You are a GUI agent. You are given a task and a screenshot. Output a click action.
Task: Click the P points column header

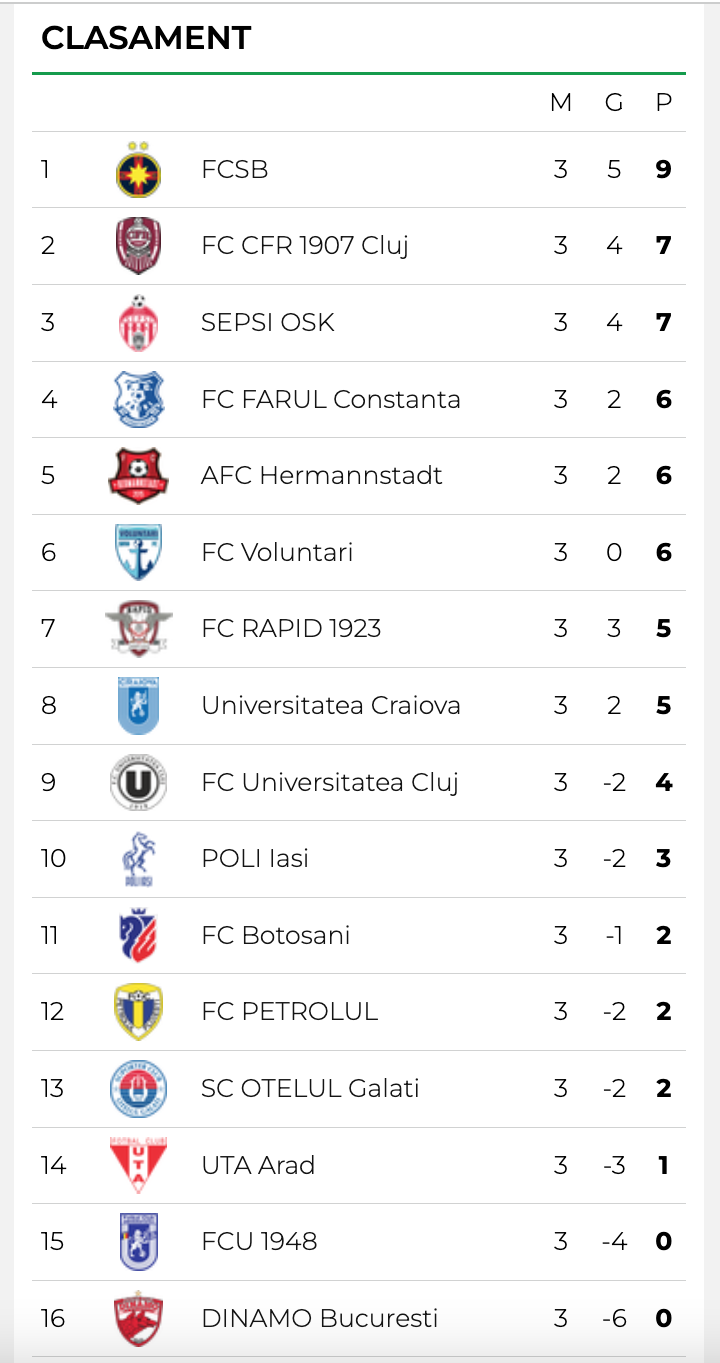(x=663, y=102)
